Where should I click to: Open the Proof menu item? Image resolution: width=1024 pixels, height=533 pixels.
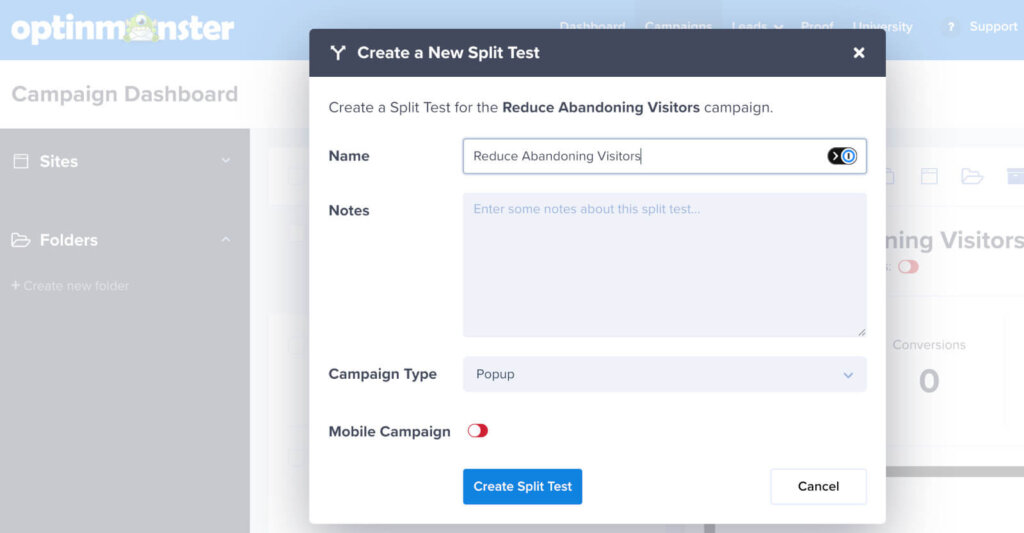(817, 27)
